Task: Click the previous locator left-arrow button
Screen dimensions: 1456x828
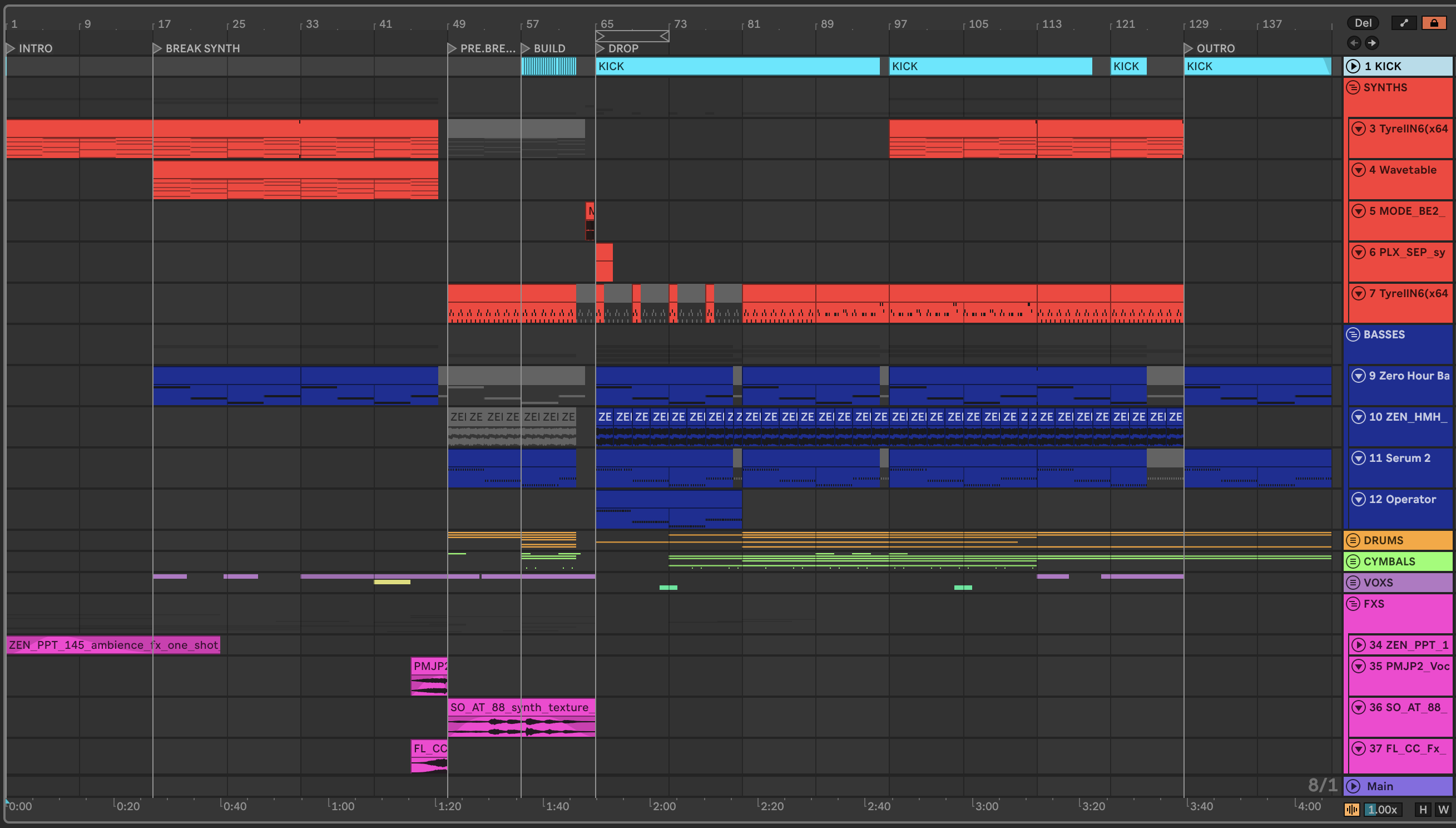Action: click(x=1354, y=43)
